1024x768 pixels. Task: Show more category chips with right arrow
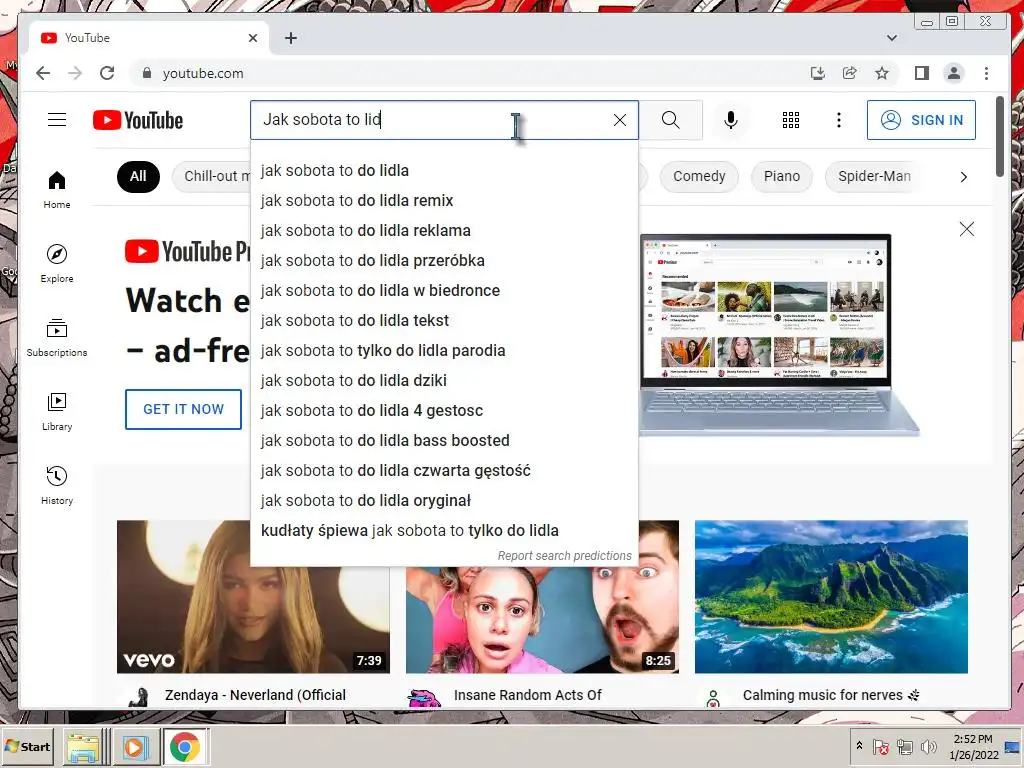click(x=963, y=177)
